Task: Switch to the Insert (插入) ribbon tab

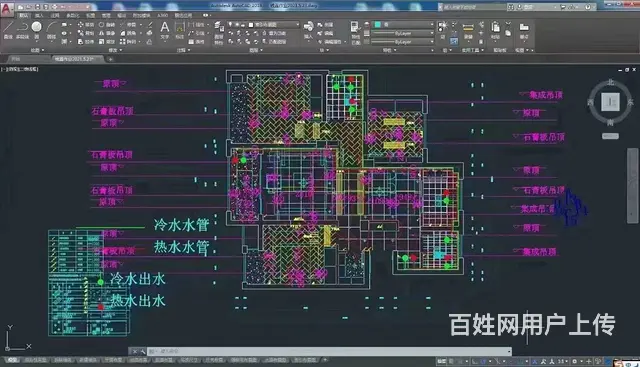Action: (39, 15)
